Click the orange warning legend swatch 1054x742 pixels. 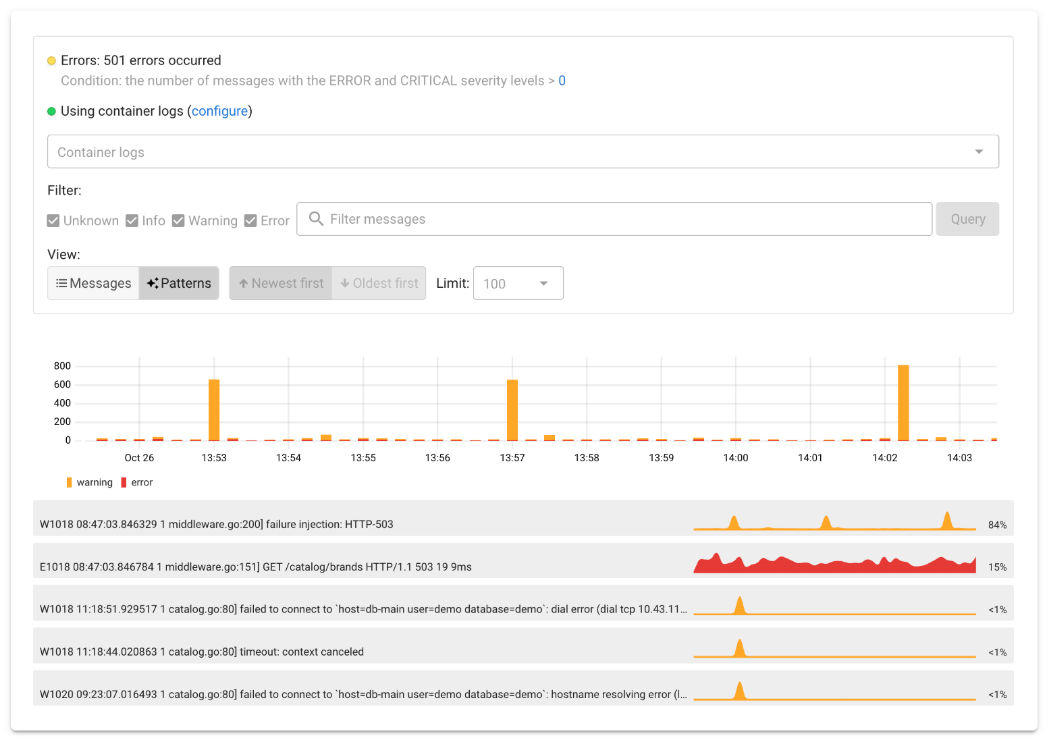(x=69, y=483)
